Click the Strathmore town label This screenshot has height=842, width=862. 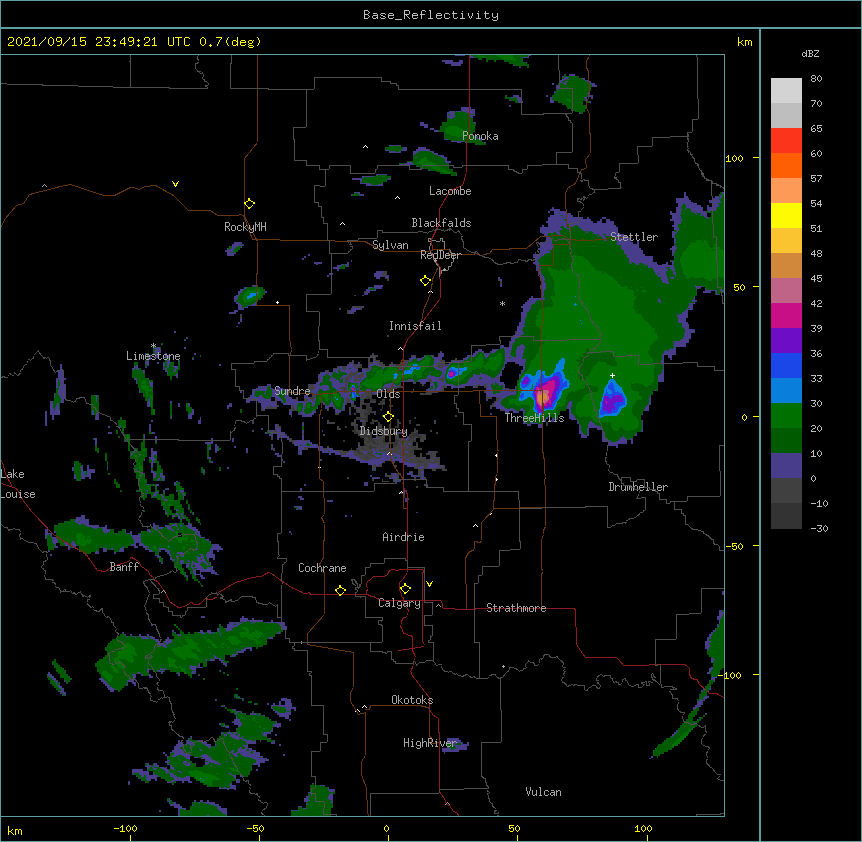coord(516,608)
